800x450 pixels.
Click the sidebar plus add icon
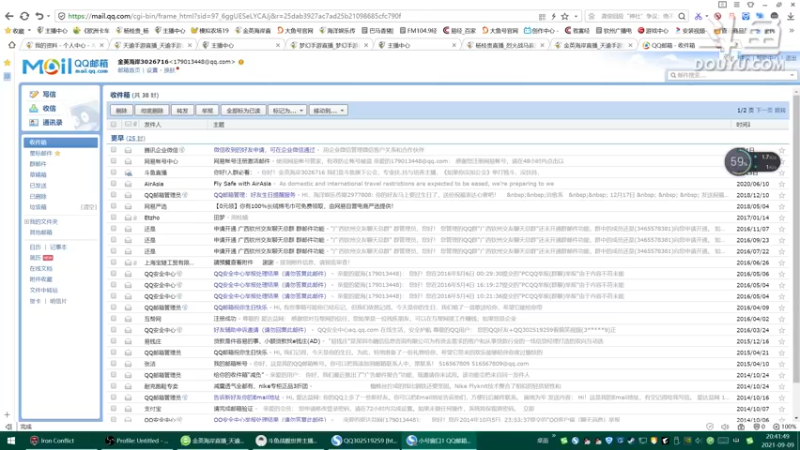(7, 414)
